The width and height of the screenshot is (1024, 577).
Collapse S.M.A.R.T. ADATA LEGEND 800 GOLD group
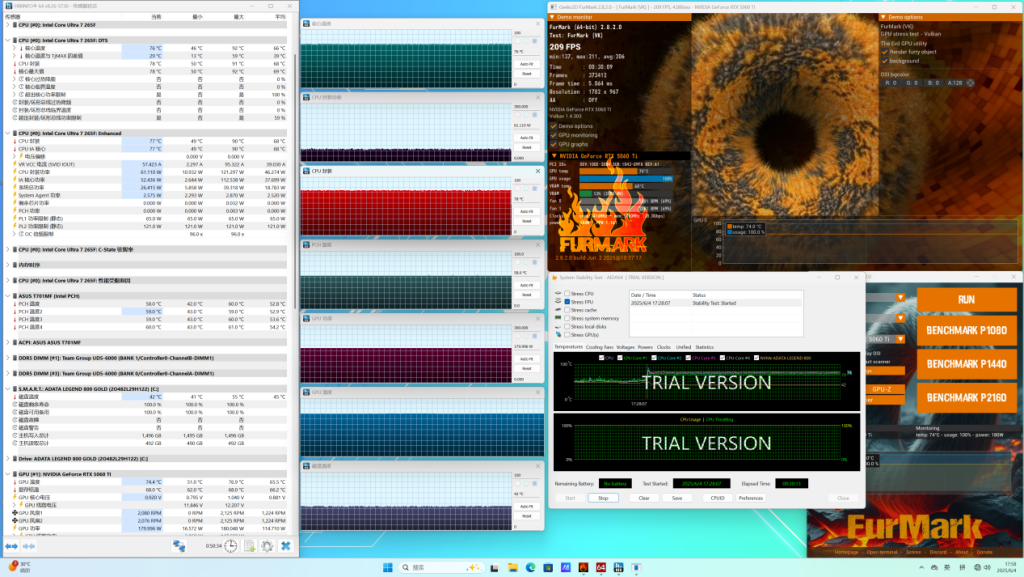tap(8, 389)
